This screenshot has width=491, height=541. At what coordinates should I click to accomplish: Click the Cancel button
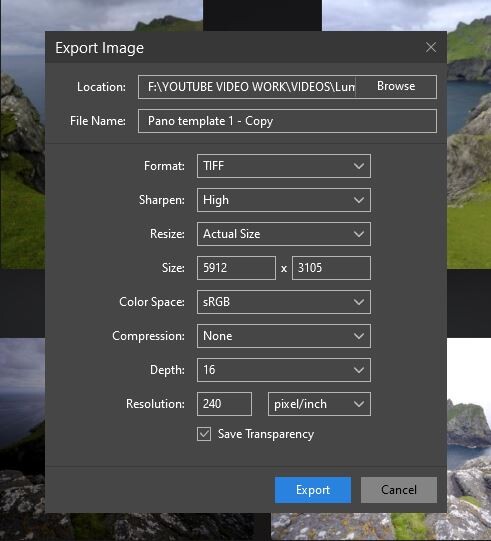(399, 490)
